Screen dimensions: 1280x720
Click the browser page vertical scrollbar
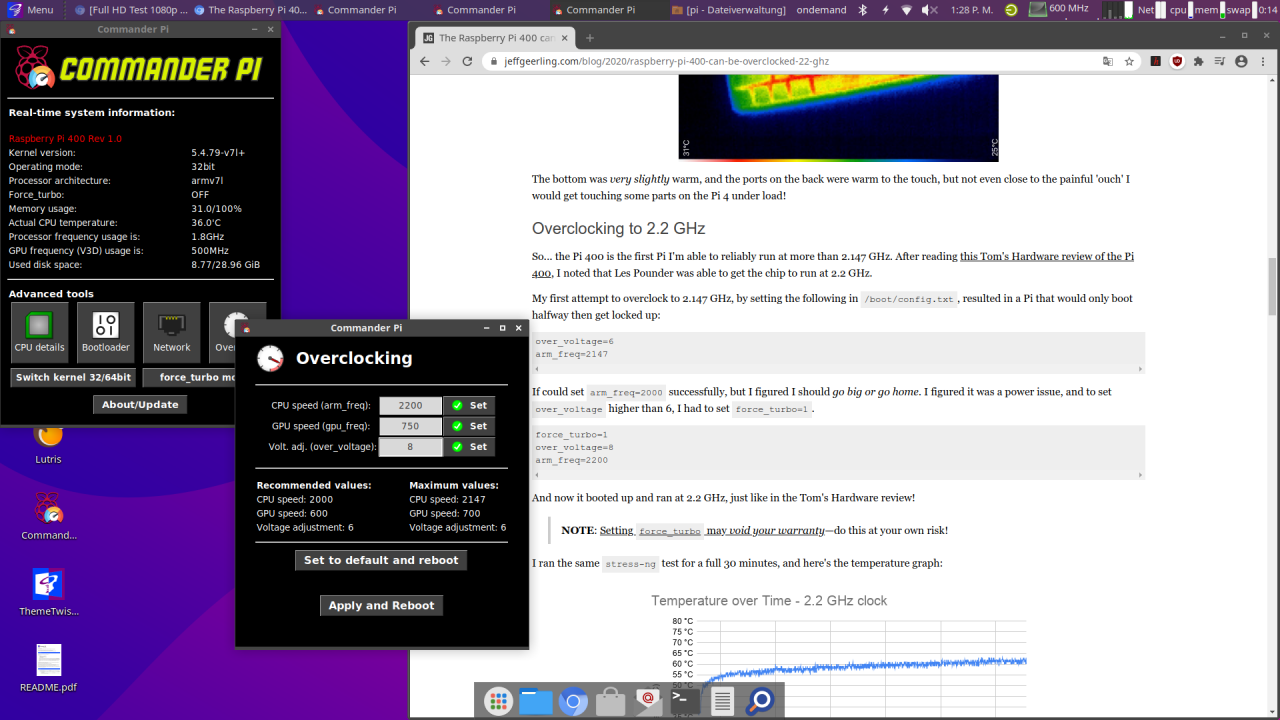point(1272,285)
